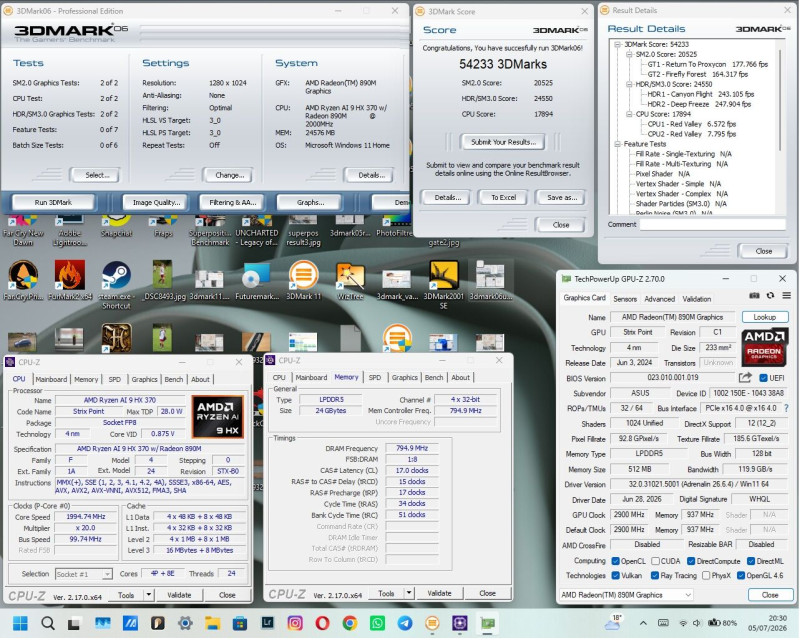Click the Comment input field
Screen dimensions: 800x643
point(713,225)
